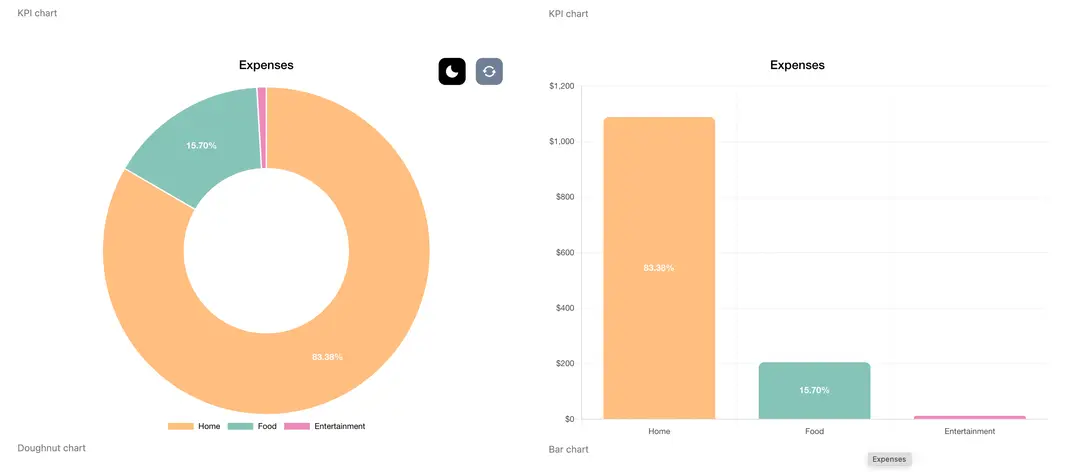Click the thin pink Entertainment doughnut slice

(262, 94)
